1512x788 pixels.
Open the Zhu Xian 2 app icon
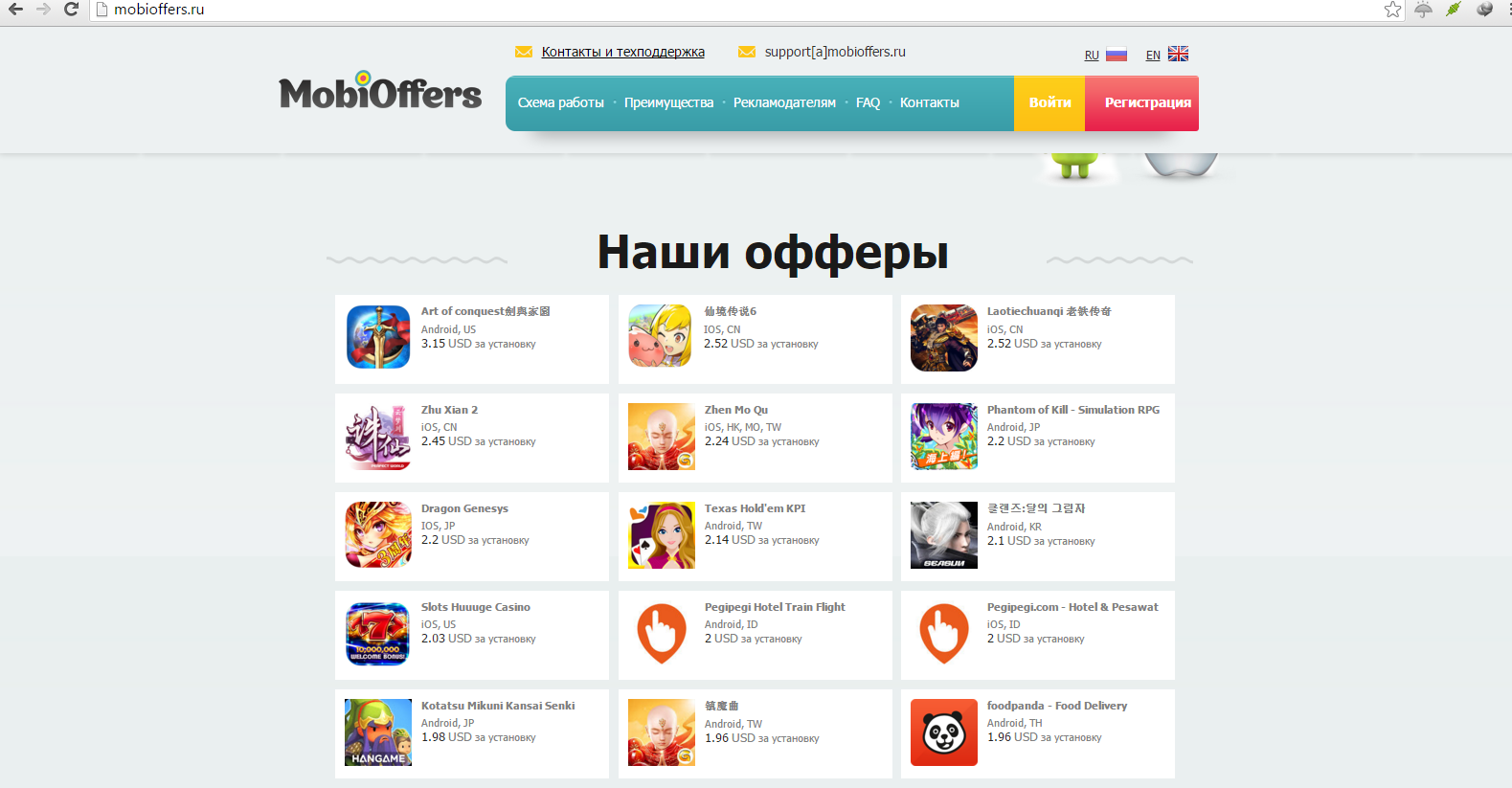coord(378,437)
